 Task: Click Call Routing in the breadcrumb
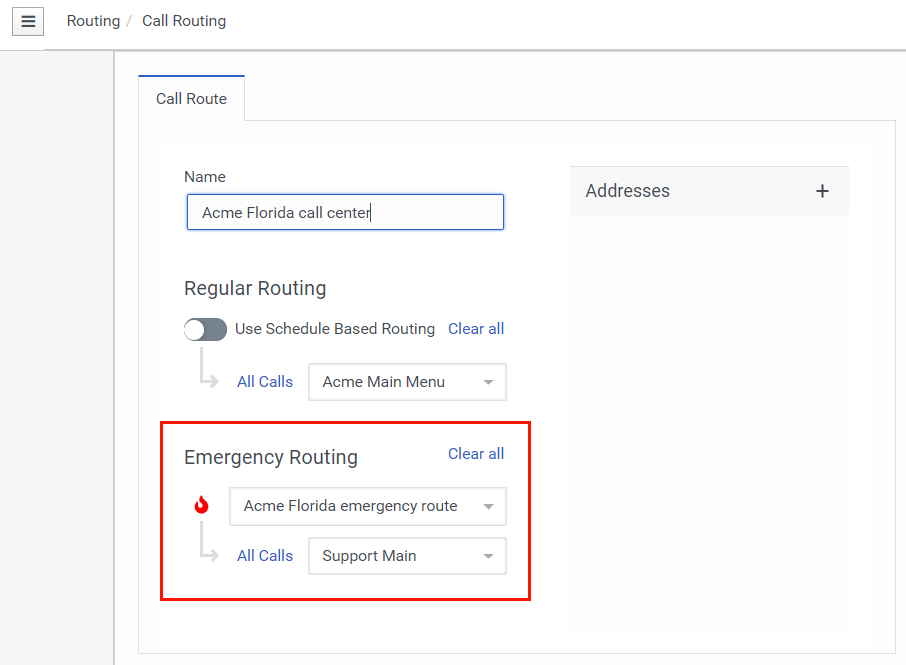(x=184, y=21)
